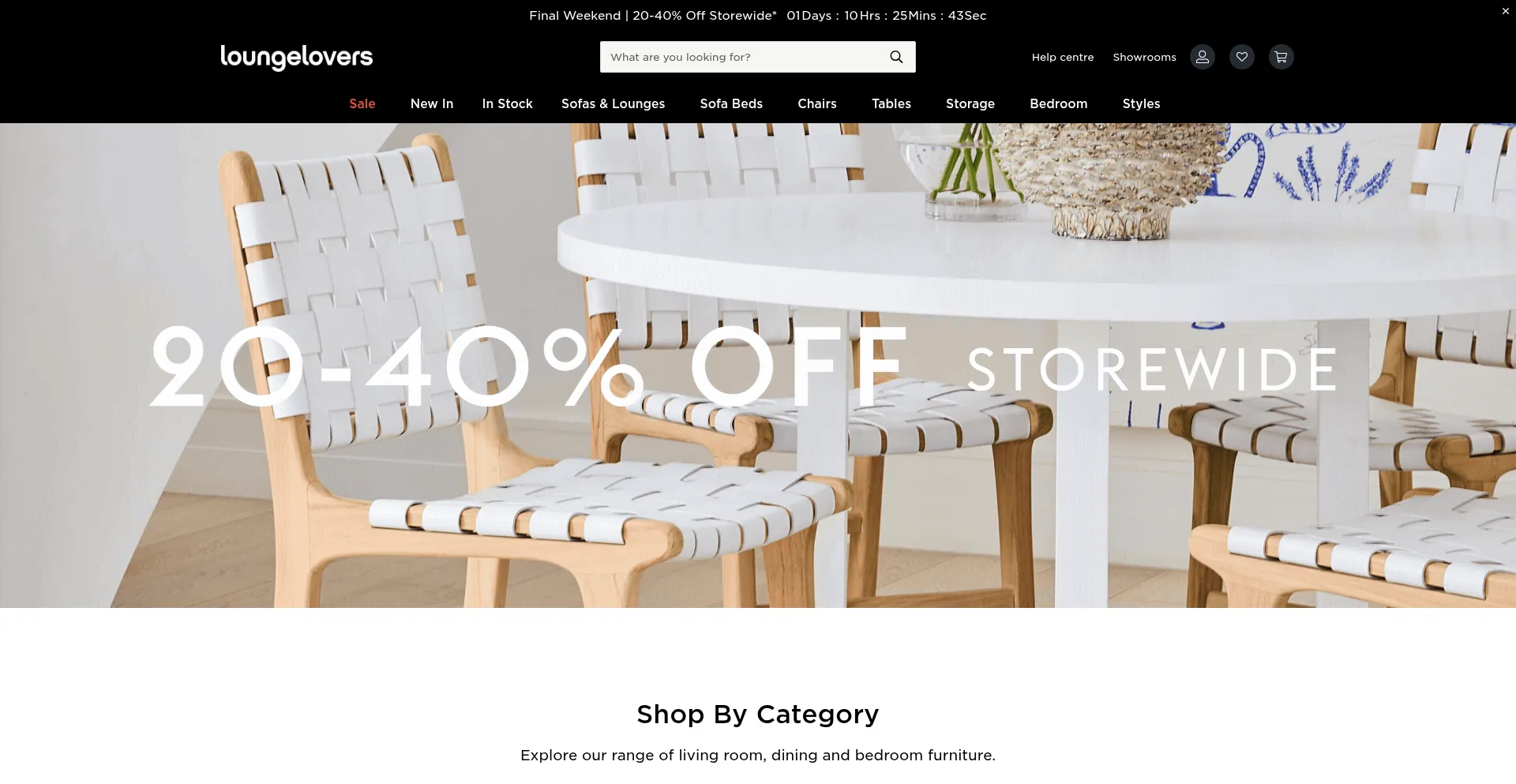Screen dimensions: 1516x784
Task: Open the New In menu
Action: click(432, 103)
